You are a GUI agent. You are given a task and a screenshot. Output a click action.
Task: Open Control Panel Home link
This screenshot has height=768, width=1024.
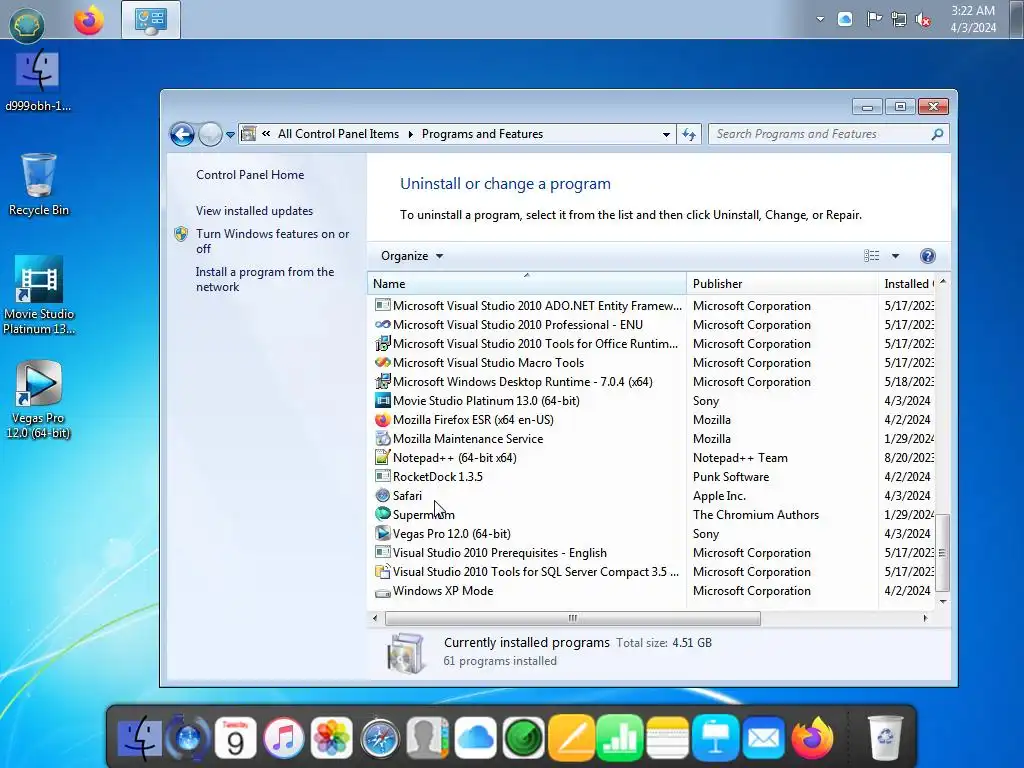[250, 175]
